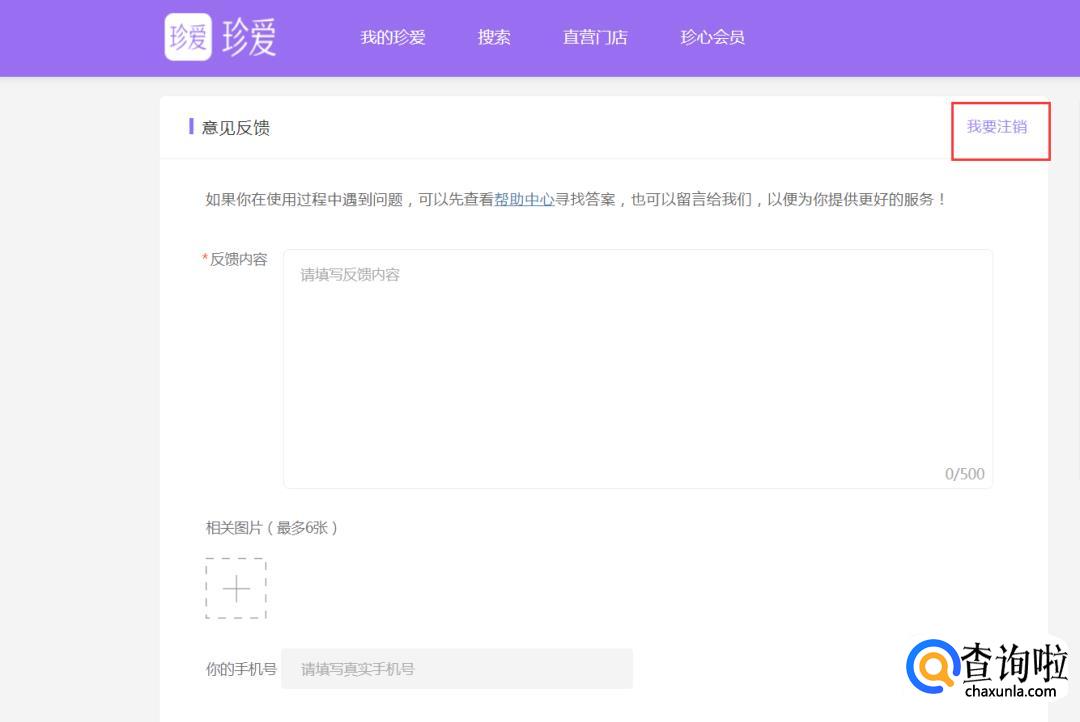This screenshot has width=1080, height=722.
Task: Click the purple bar beside 意见反馈
Action: pos(191,126)
